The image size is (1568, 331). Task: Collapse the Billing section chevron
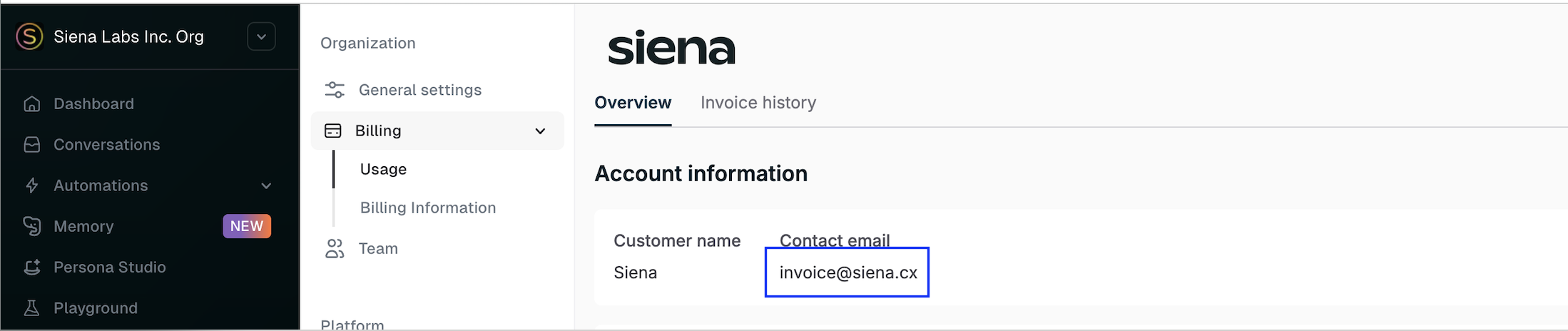click(x=540, y=131)
